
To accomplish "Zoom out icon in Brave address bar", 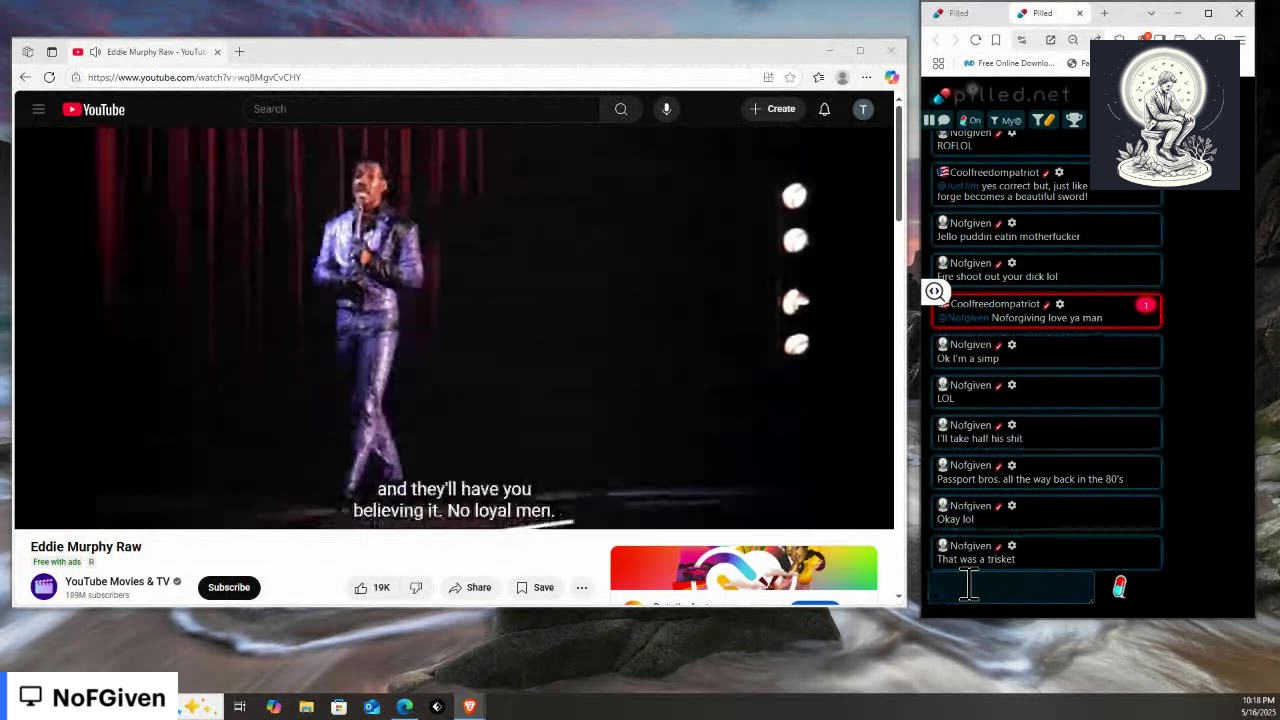I will coord(1073,40).
